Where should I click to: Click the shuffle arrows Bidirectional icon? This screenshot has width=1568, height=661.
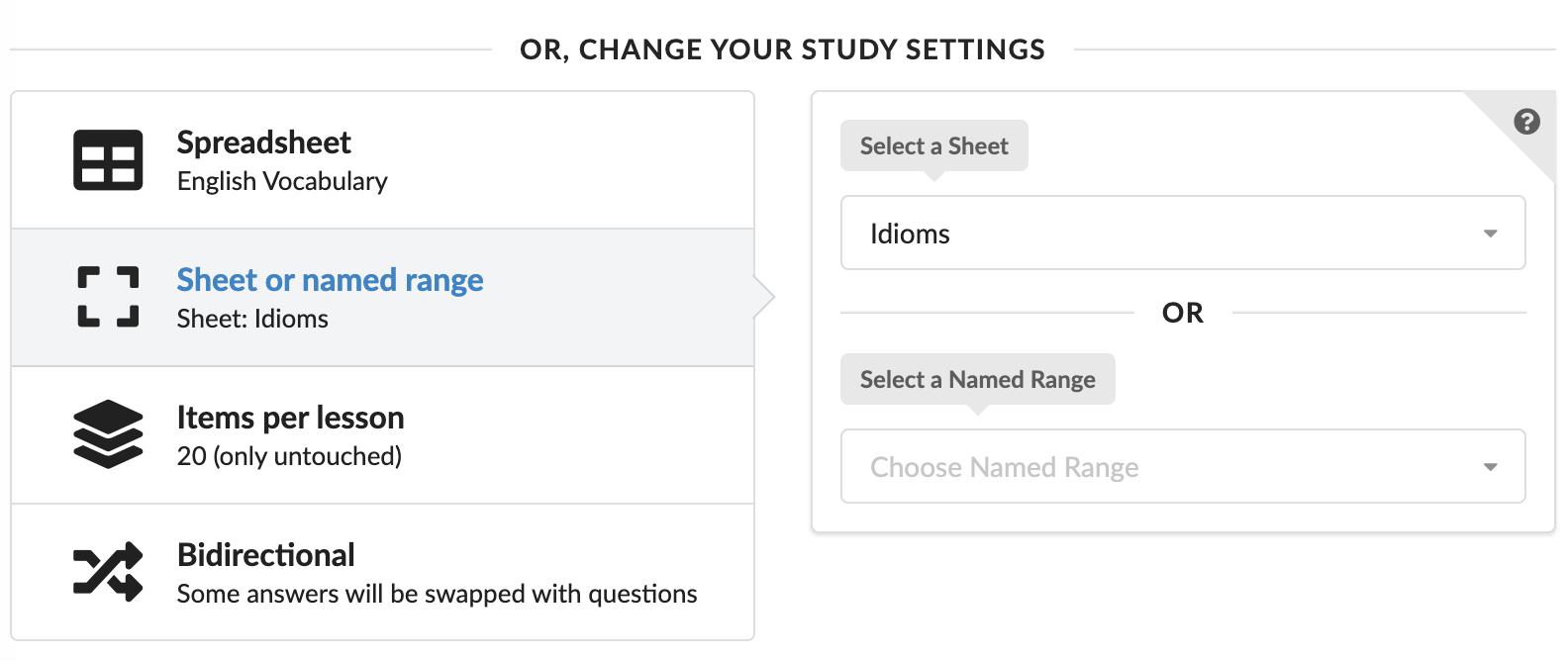pos(108,572)
